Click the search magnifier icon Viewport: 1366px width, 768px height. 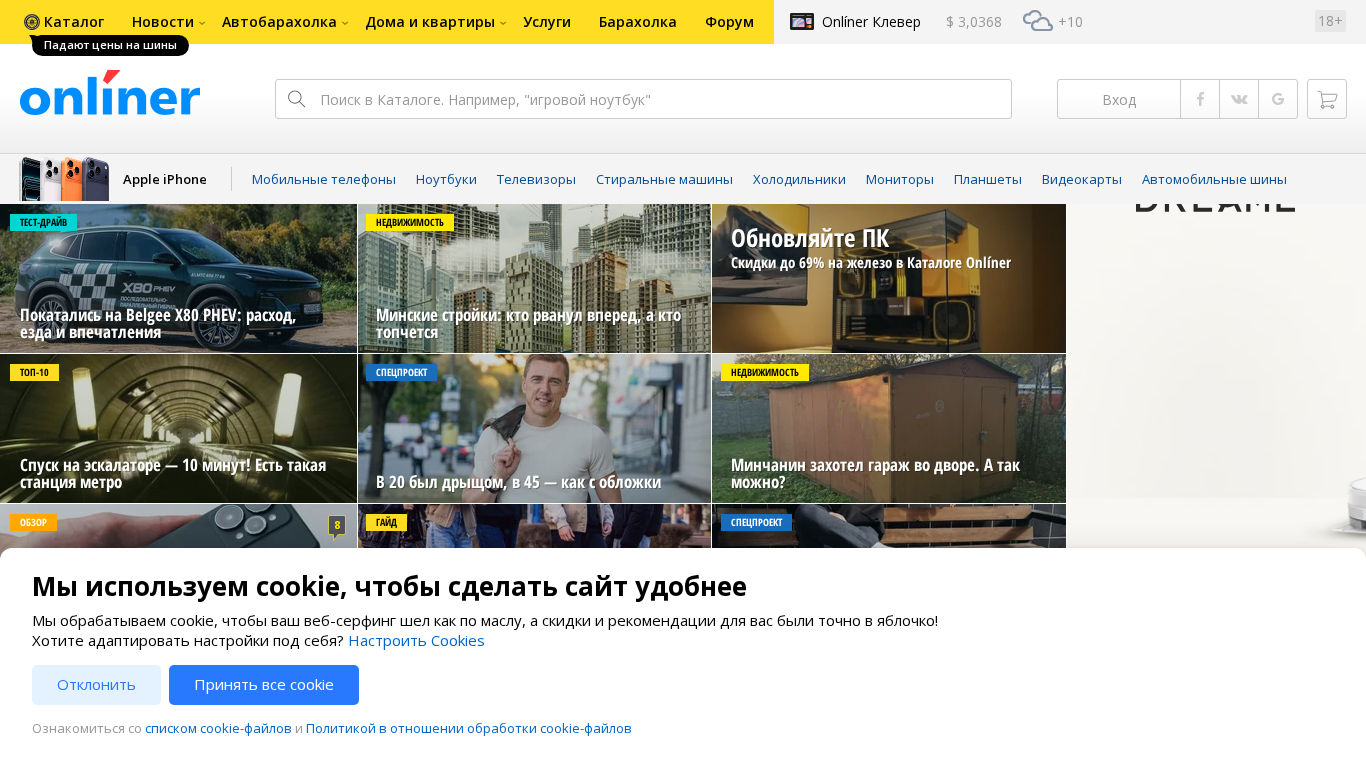297,99
